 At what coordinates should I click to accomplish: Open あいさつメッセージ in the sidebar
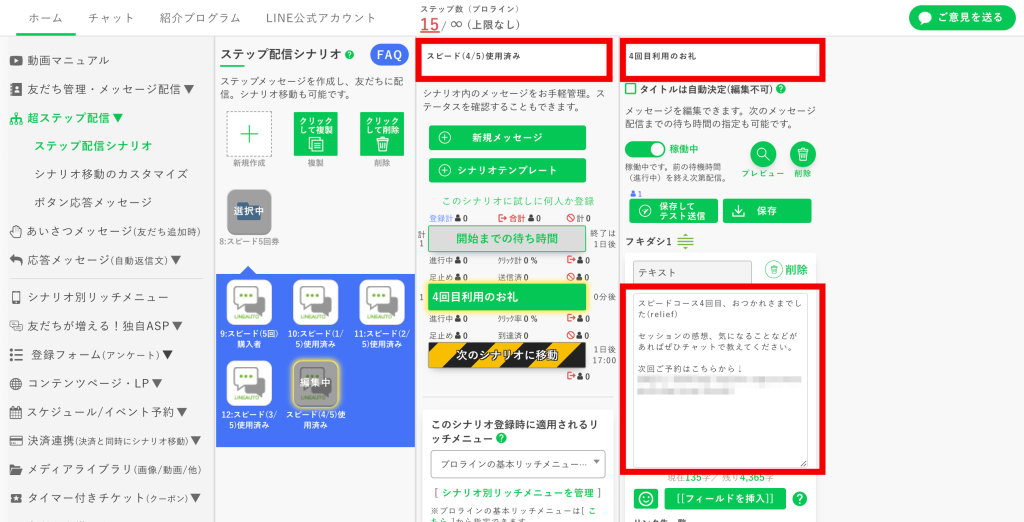[105, 231]
